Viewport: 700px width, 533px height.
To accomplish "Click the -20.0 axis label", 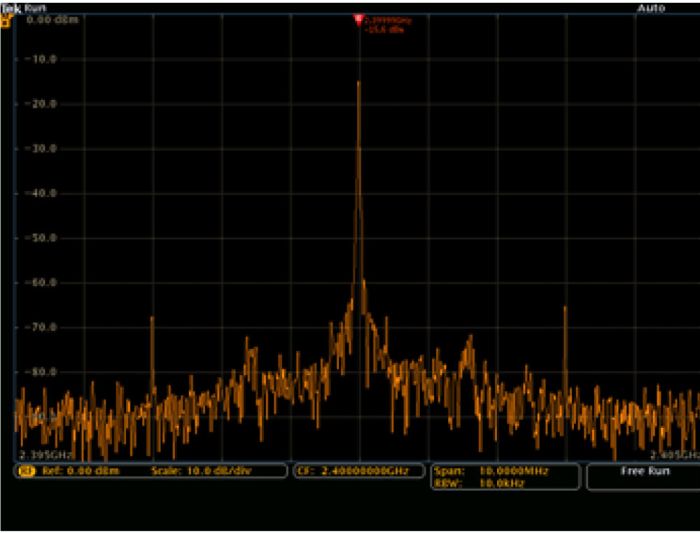I will (x=41, y=104).
